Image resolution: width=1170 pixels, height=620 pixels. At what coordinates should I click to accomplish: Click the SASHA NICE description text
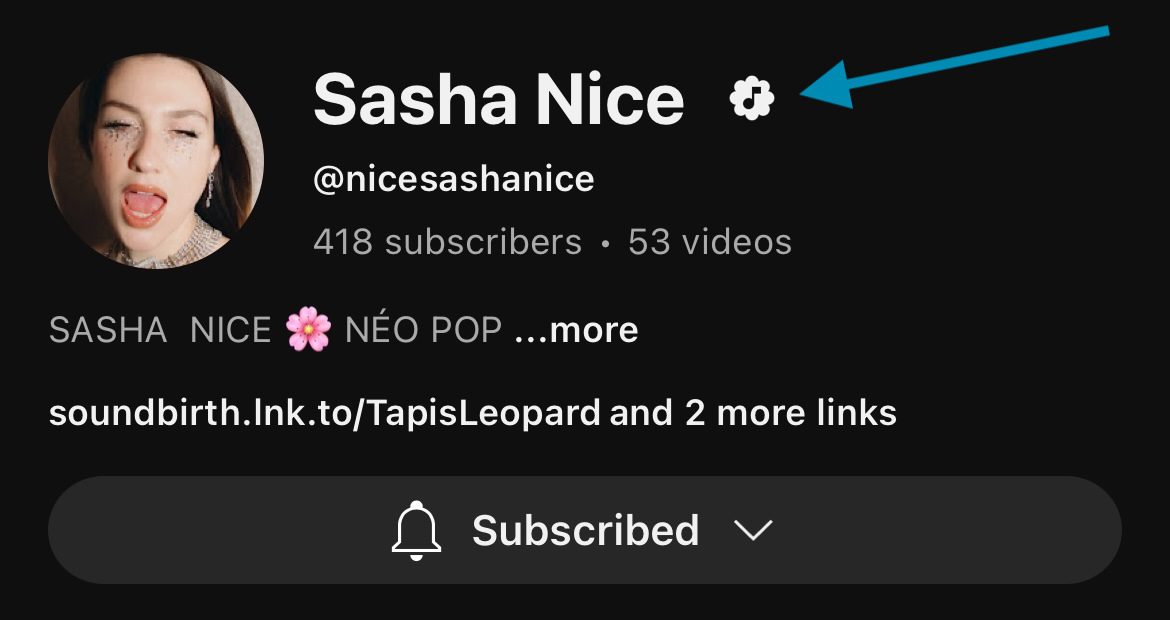coord(160,330)
